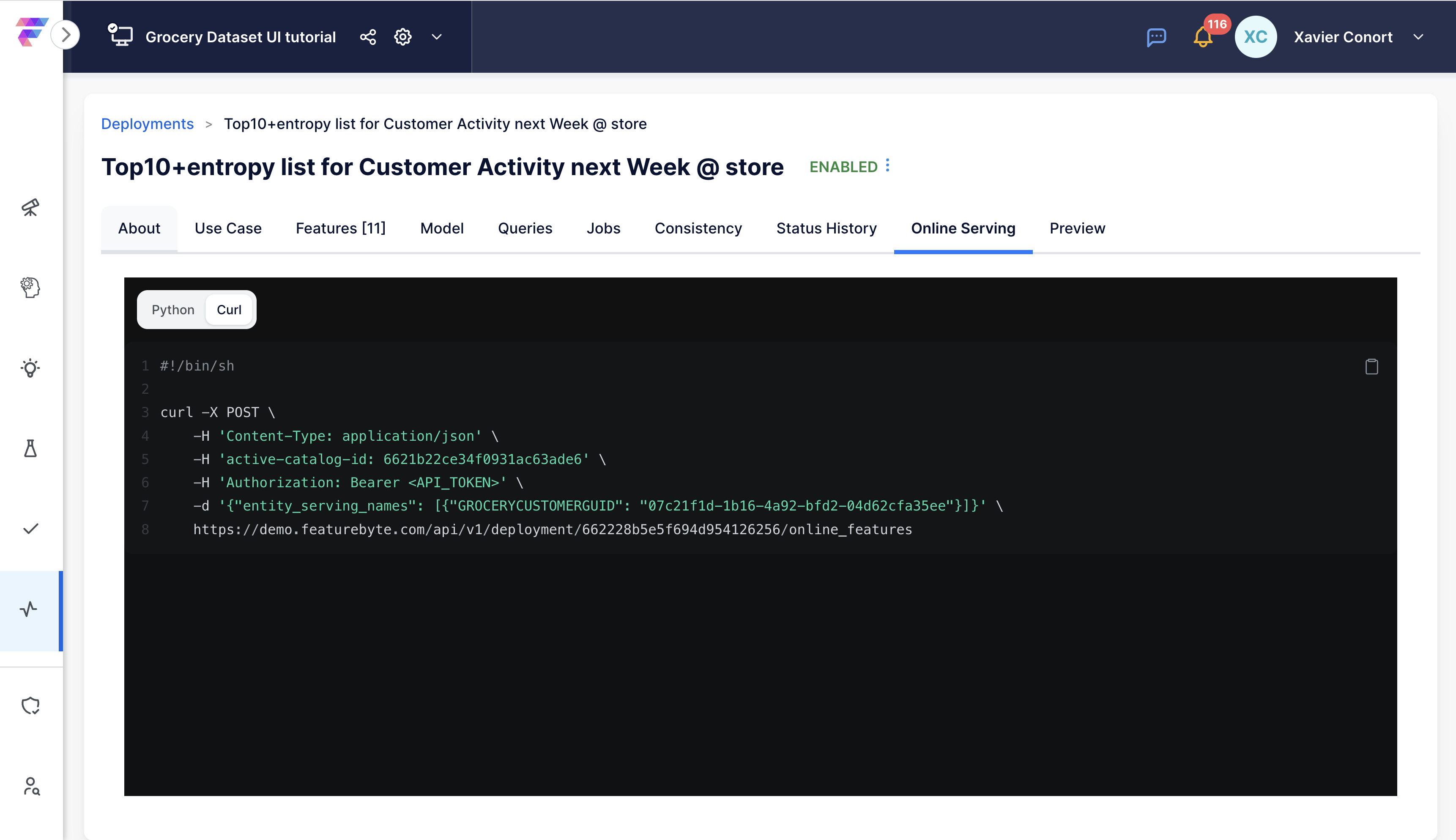Click the catalog monitor icon

point(120,36)
